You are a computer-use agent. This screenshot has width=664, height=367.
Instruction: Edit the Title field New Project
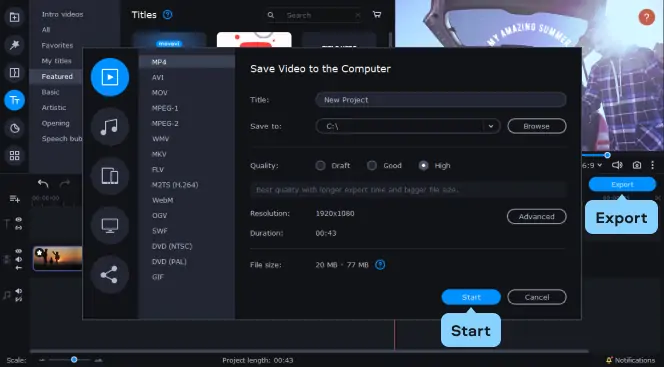[440, 100]
